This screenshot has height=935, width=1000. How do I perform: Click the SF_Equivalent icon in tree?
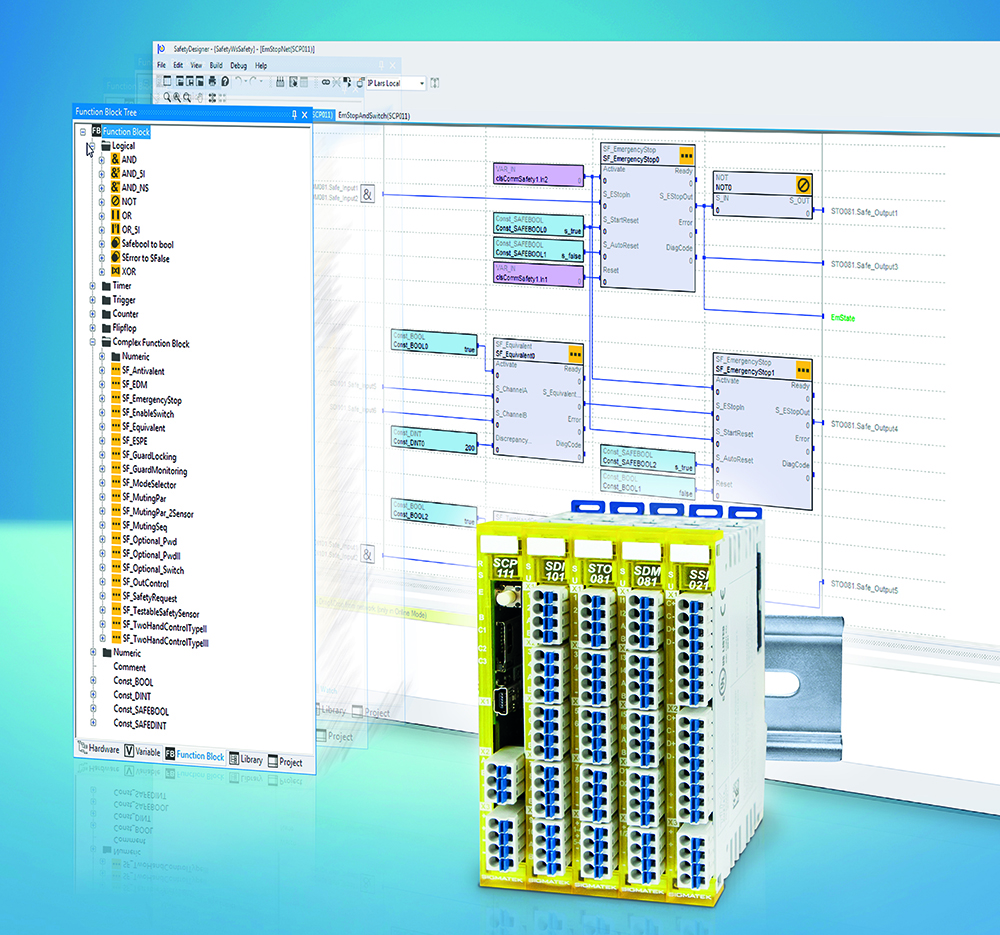point(116,426)
